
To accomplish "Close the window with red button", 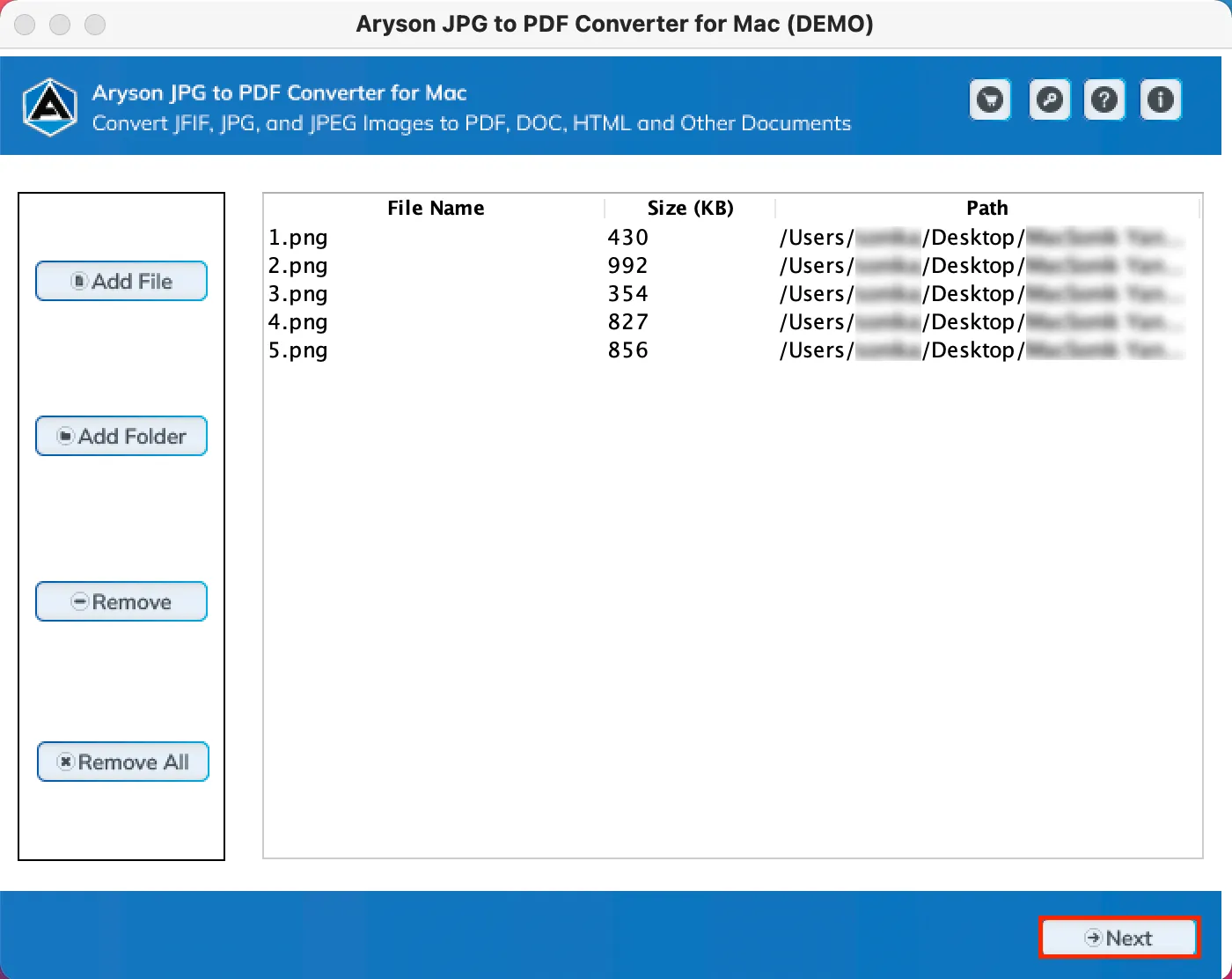I will (x=25, y=25).
